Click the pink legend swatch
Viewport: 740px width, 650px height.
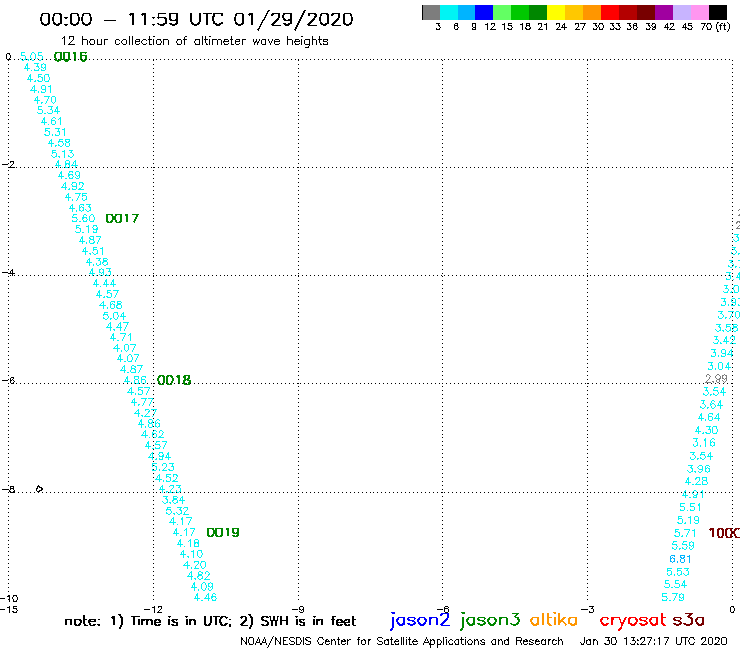click(x=700, y=12)
